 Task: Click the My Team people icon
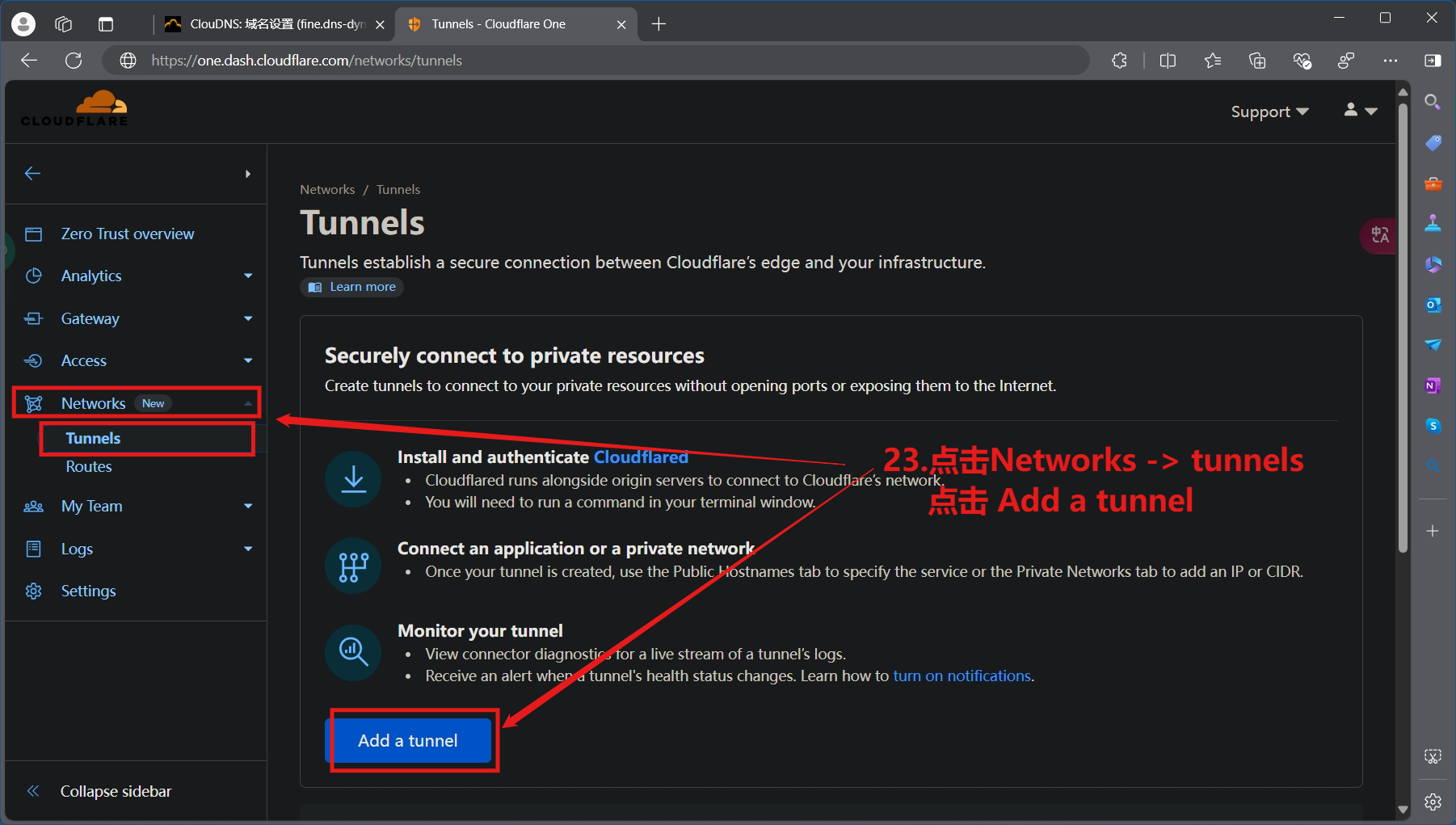33,507
